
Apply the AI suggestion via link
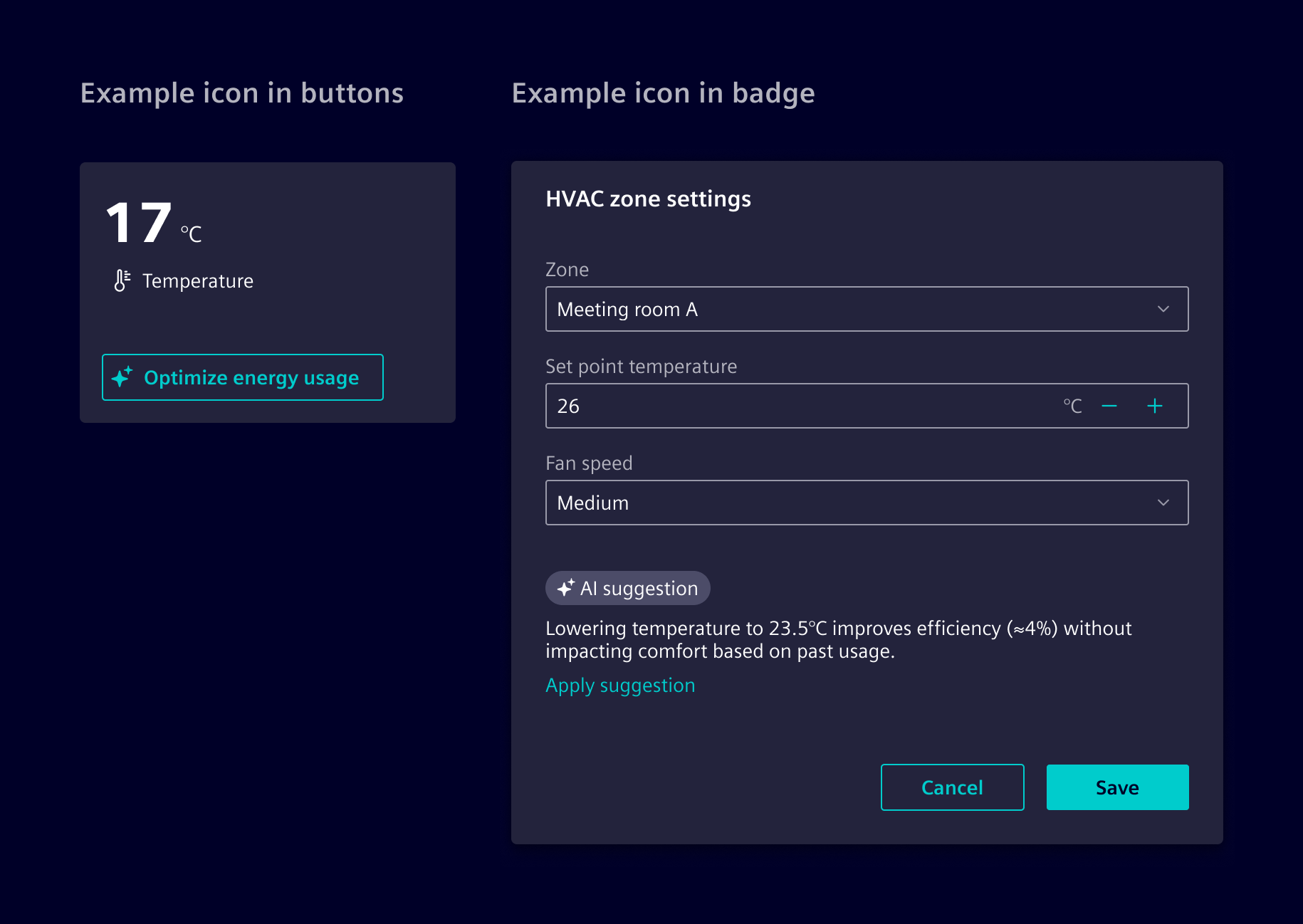click(619, 685)
